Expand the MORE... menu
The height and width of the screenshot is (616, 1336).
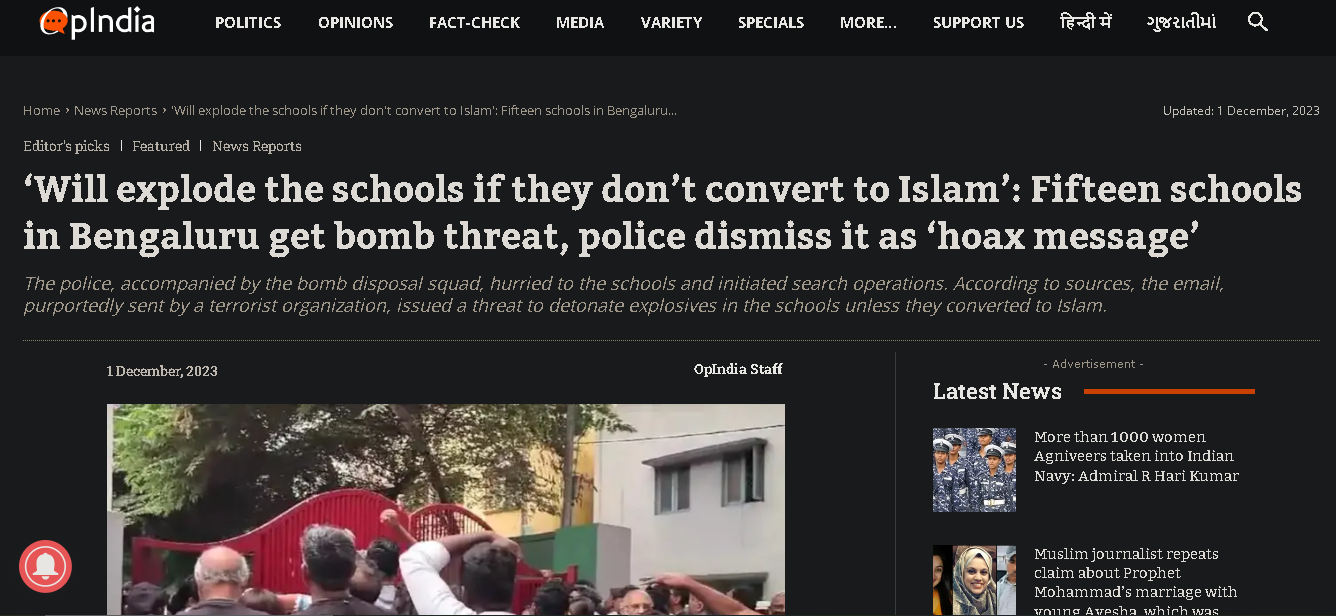coord(868,22)
